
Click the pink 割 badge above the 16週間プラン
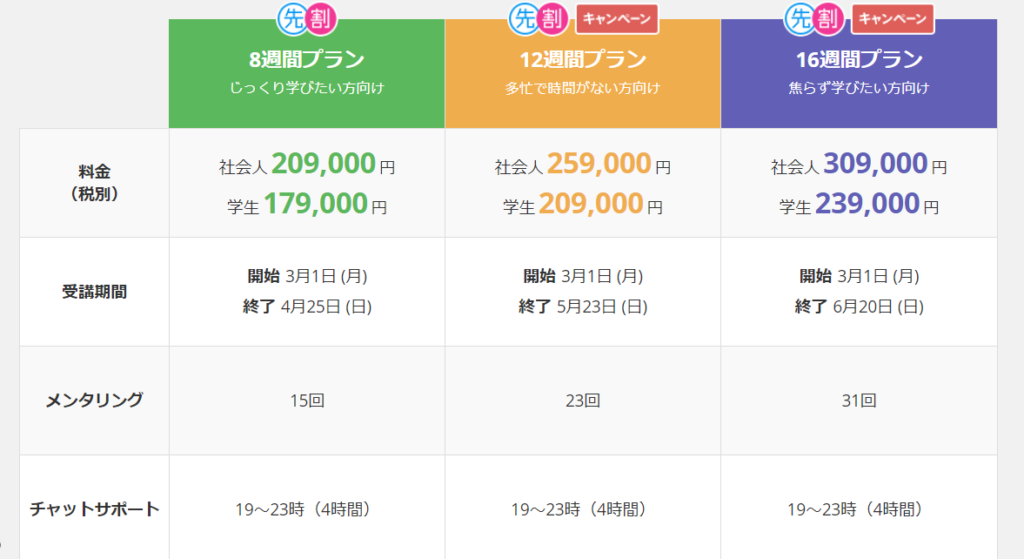click(828, 19)
